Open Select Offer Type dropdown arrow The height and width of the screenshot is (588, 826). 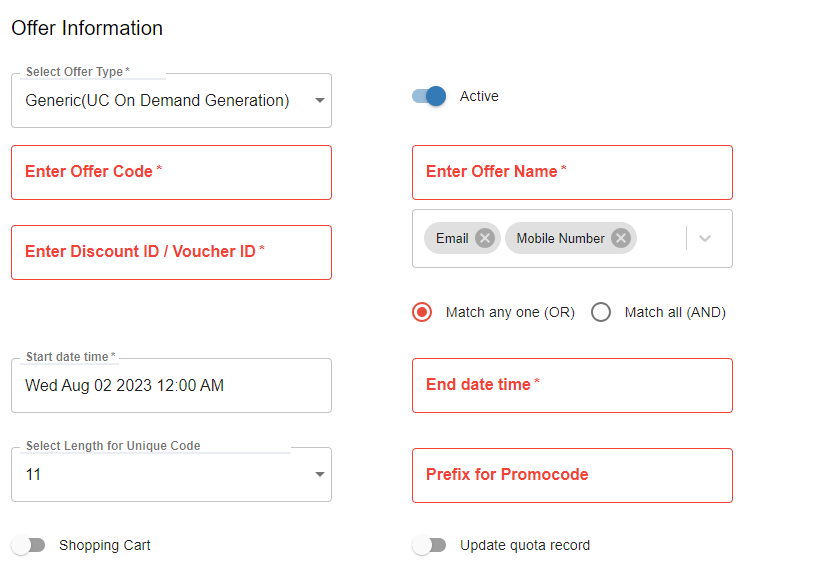319,100
